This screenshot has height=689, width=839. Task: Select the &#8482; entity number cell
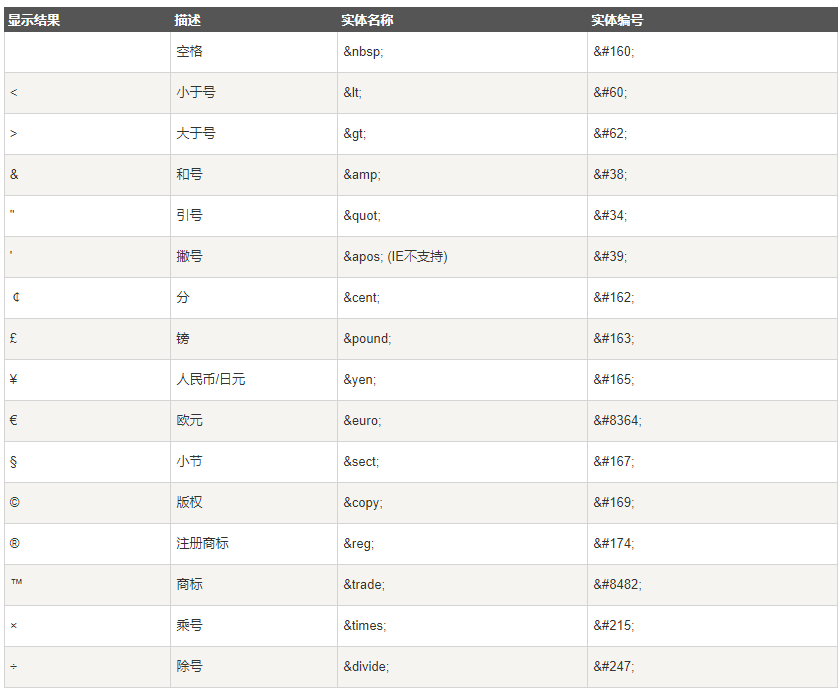[x=618, y=584]
